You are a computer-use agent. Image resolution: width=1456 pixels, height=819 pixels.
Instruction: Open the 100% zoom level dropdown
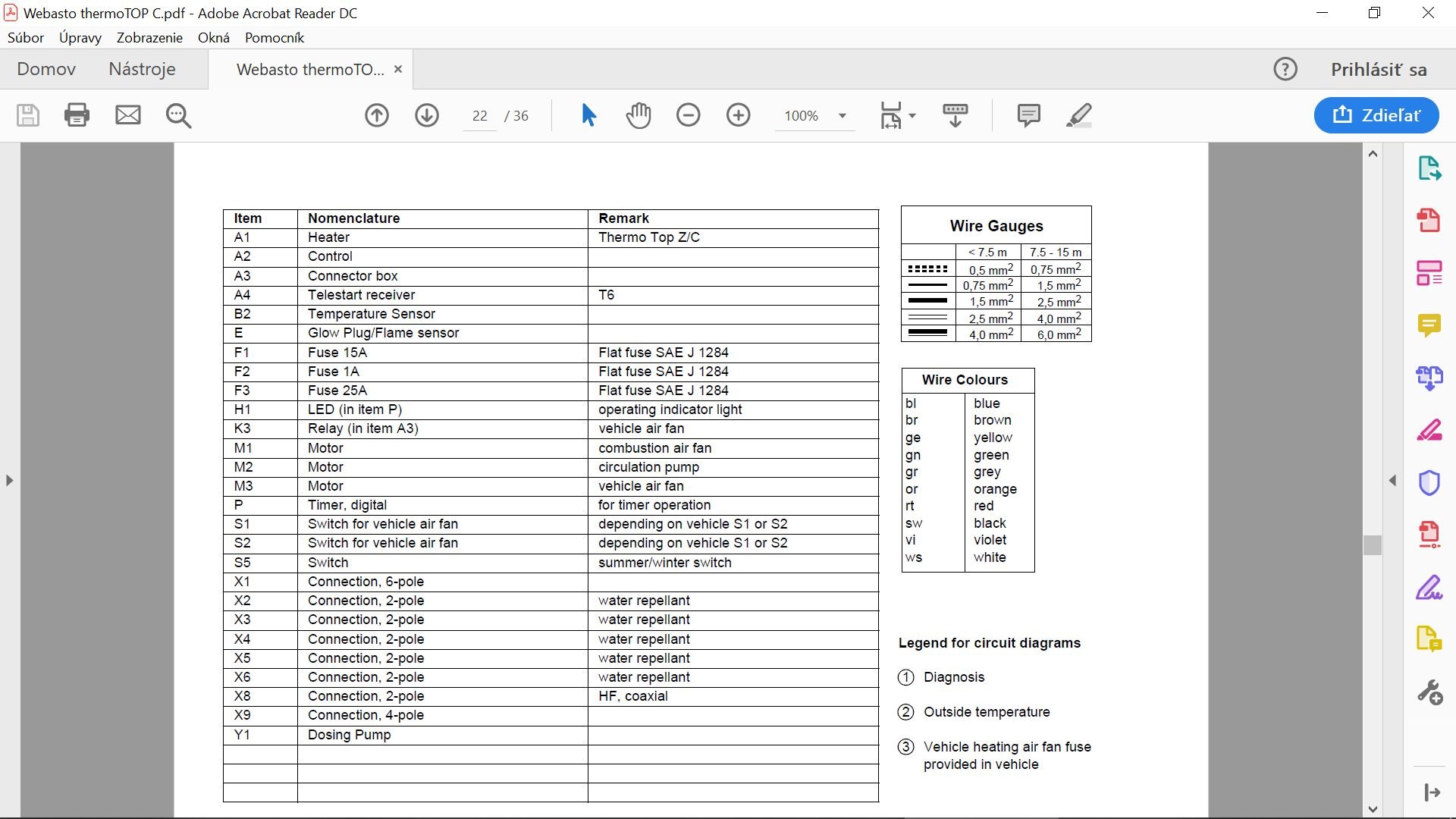pos(842,116)
